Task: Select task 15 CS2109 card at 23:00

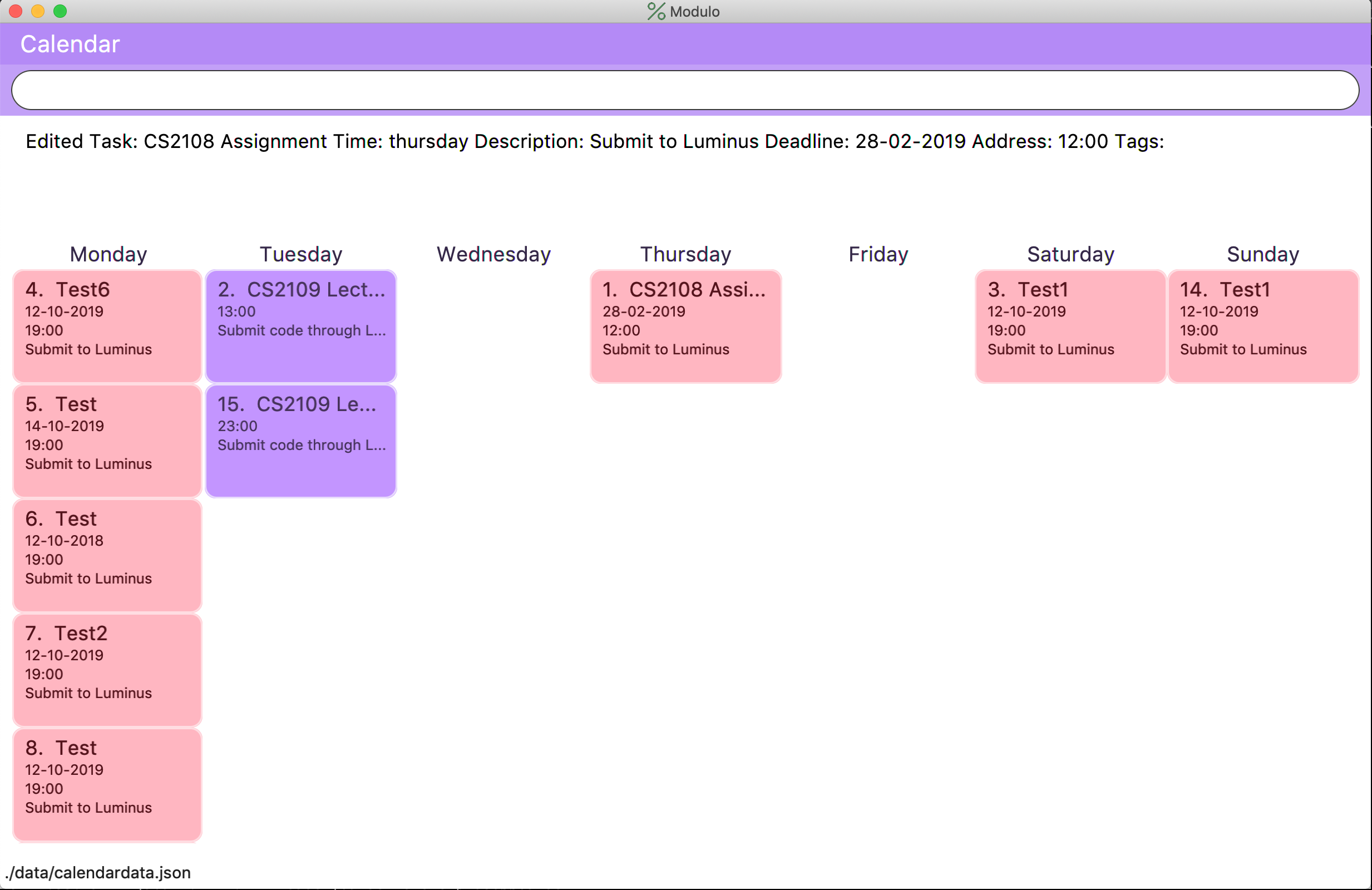Action: tap(301, 441)
